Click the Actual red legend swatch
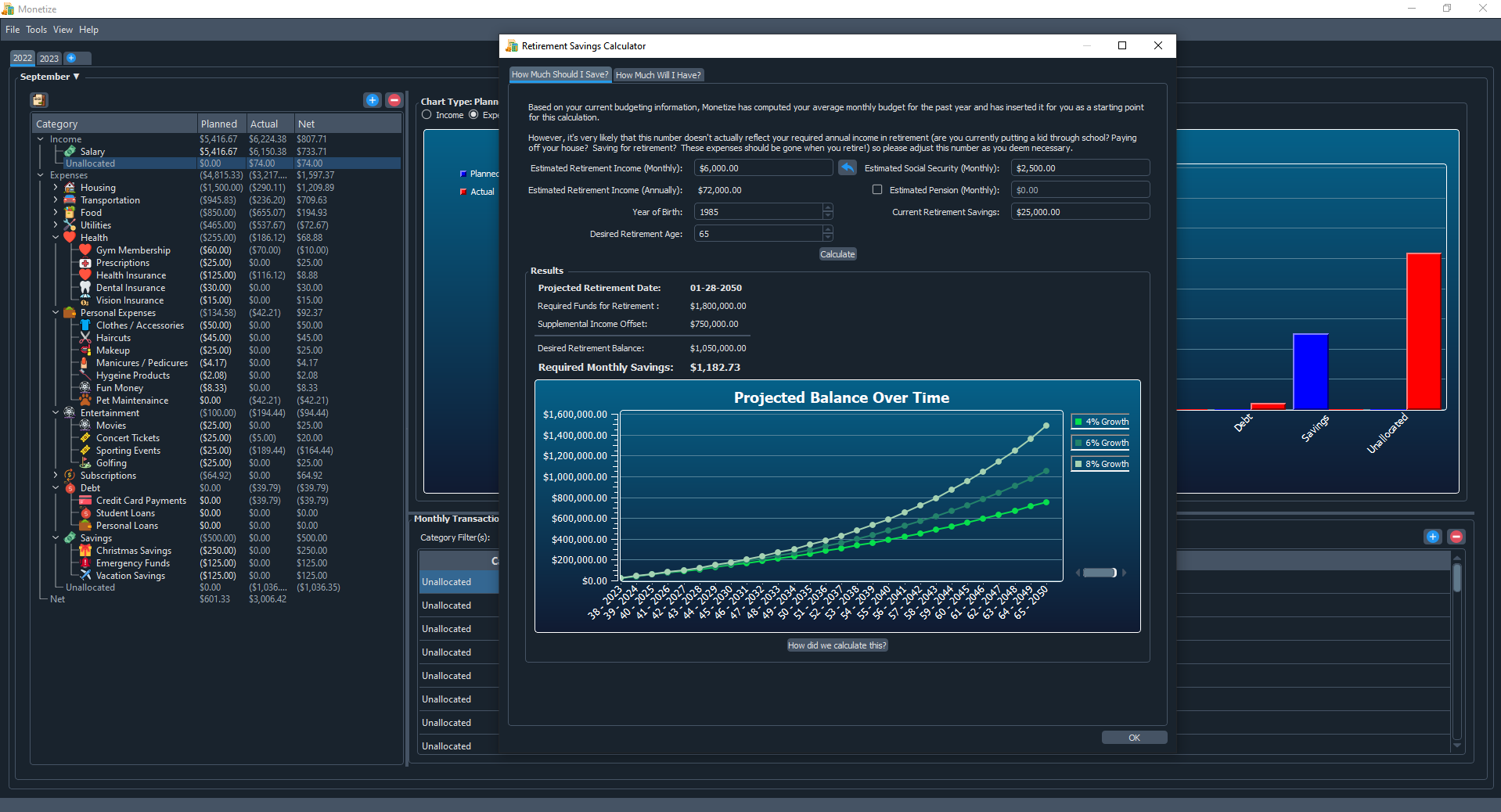 [463, 192]
